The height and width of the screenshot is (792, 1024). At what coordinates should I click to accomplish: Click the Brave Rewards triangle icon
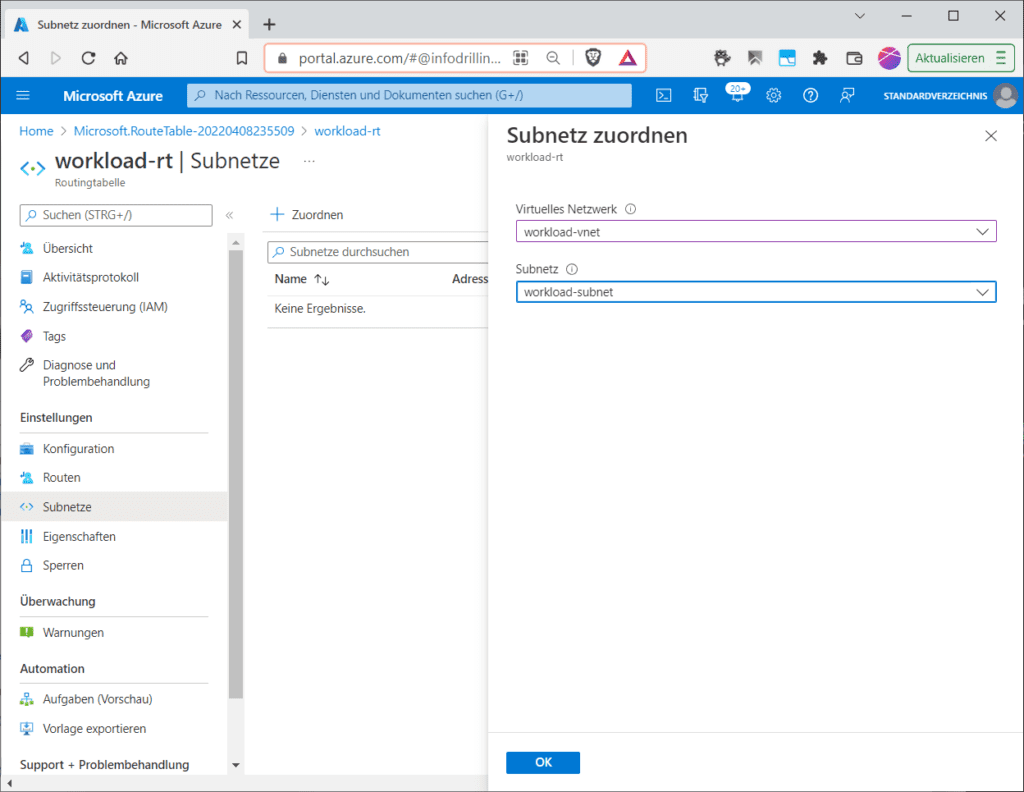628,58
